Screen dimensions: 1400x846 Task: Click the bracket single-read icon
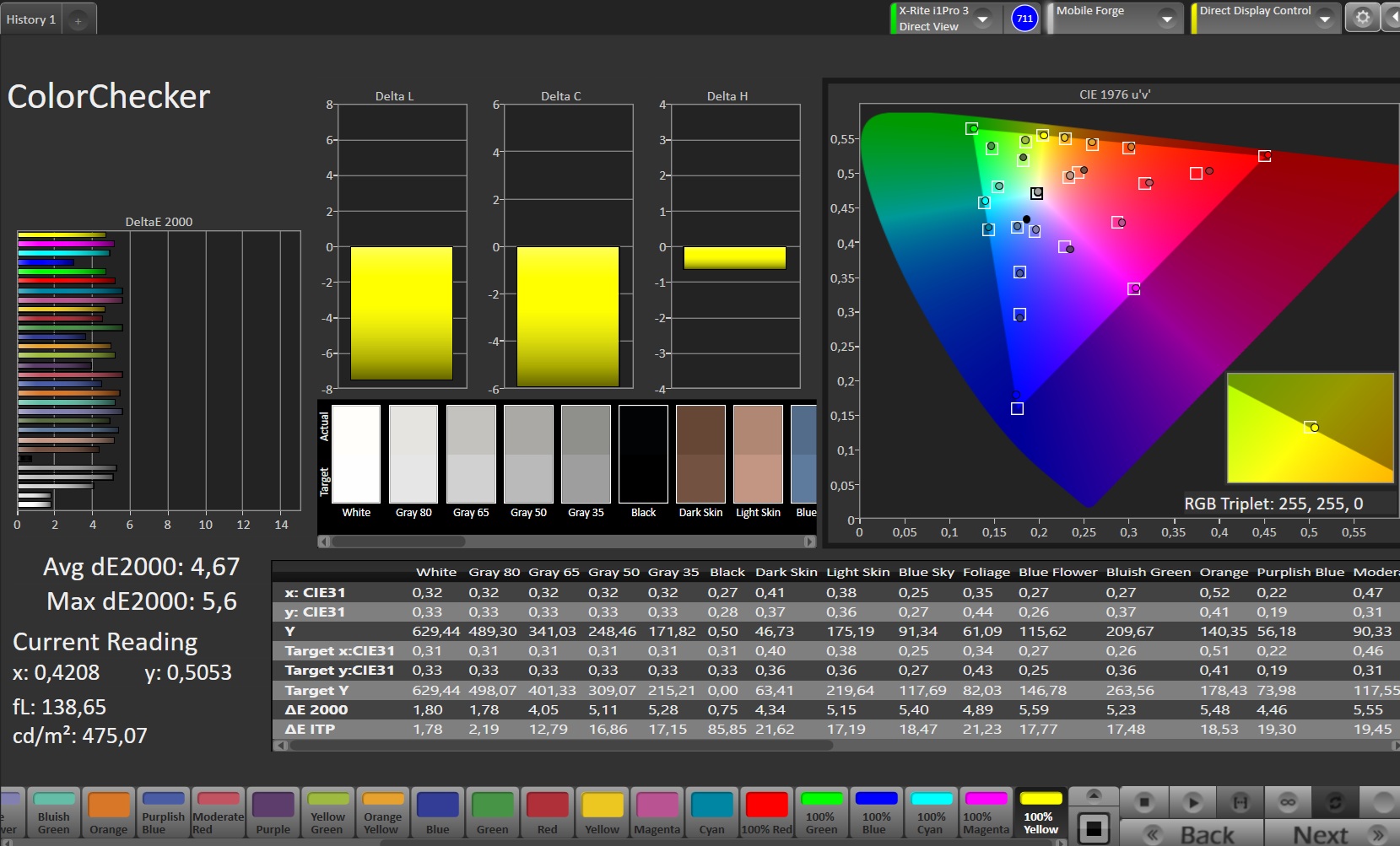(x=1240, y=801)
